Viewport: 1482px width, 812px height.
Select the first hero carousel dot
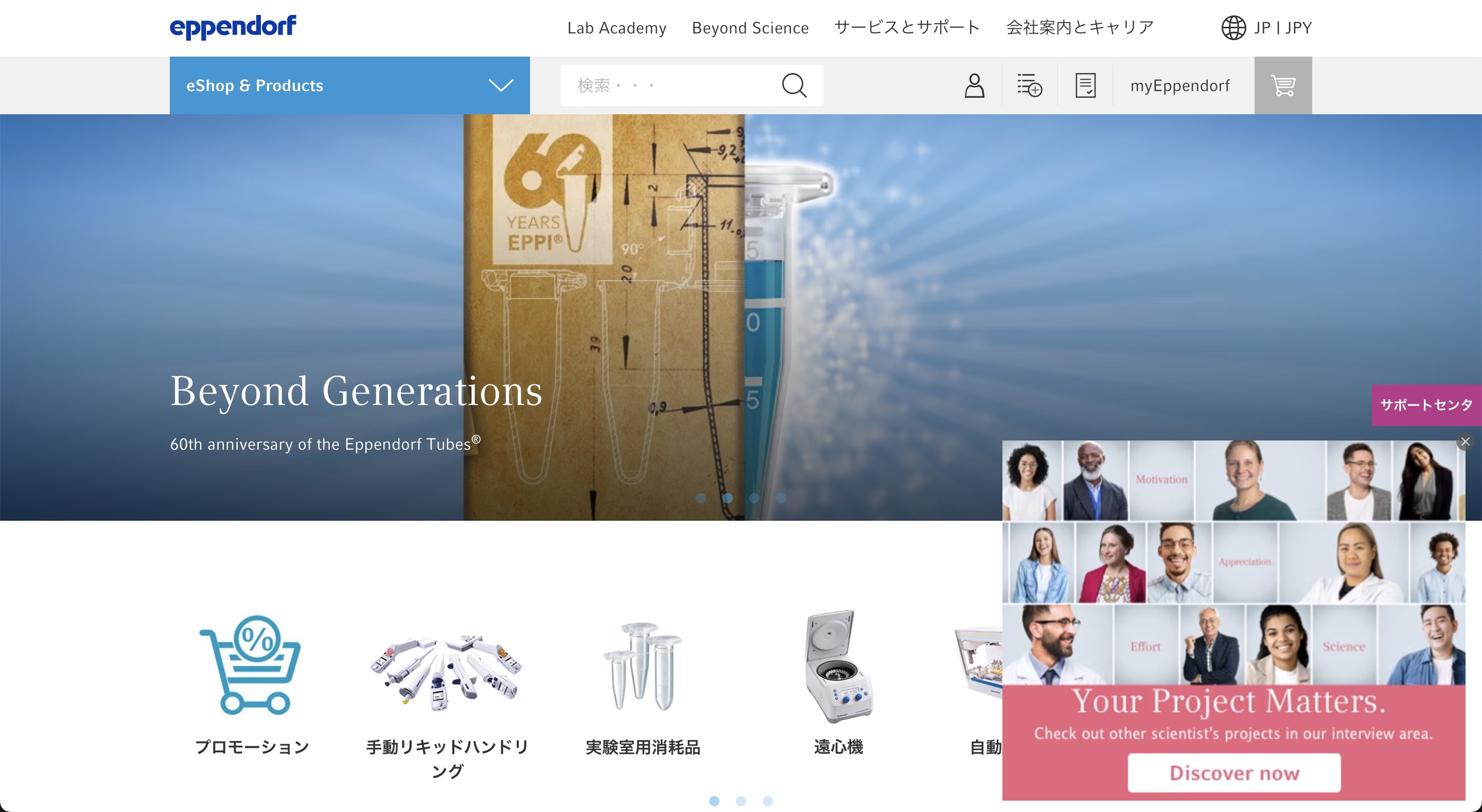701,498
